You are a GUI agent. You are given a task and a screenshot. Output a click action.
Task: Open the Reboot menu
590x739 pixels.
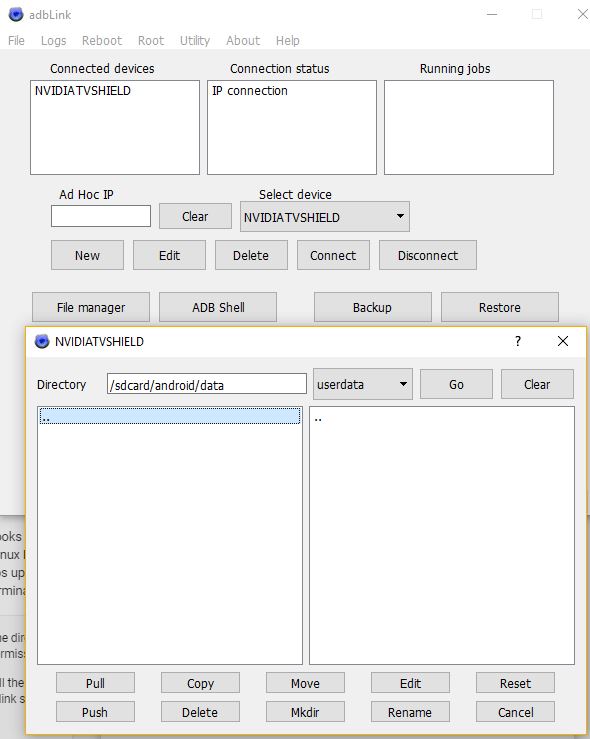[101, 41]
